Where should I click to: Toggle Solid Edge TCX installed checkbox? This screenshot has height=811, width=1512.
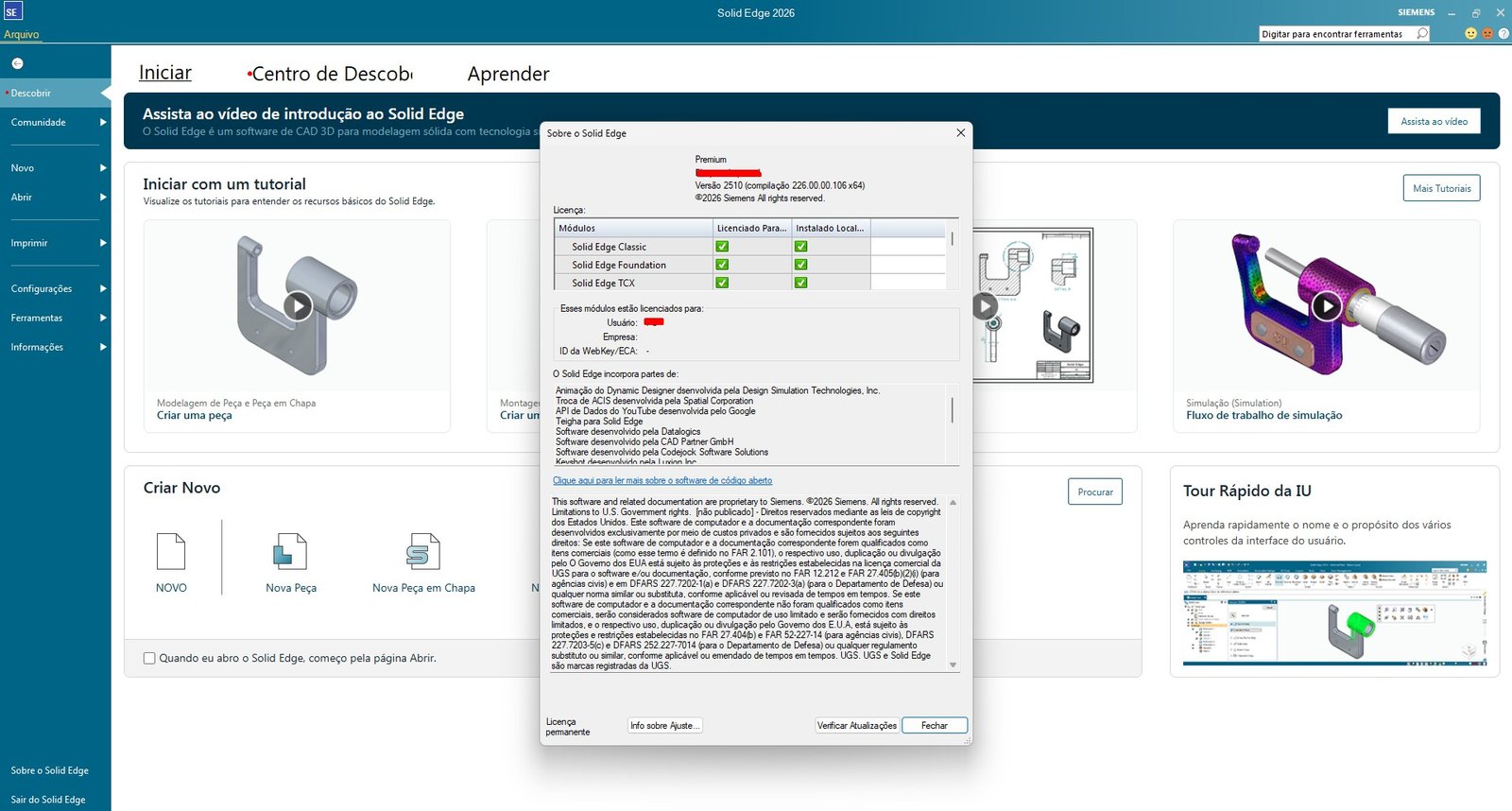click(800, 283)
